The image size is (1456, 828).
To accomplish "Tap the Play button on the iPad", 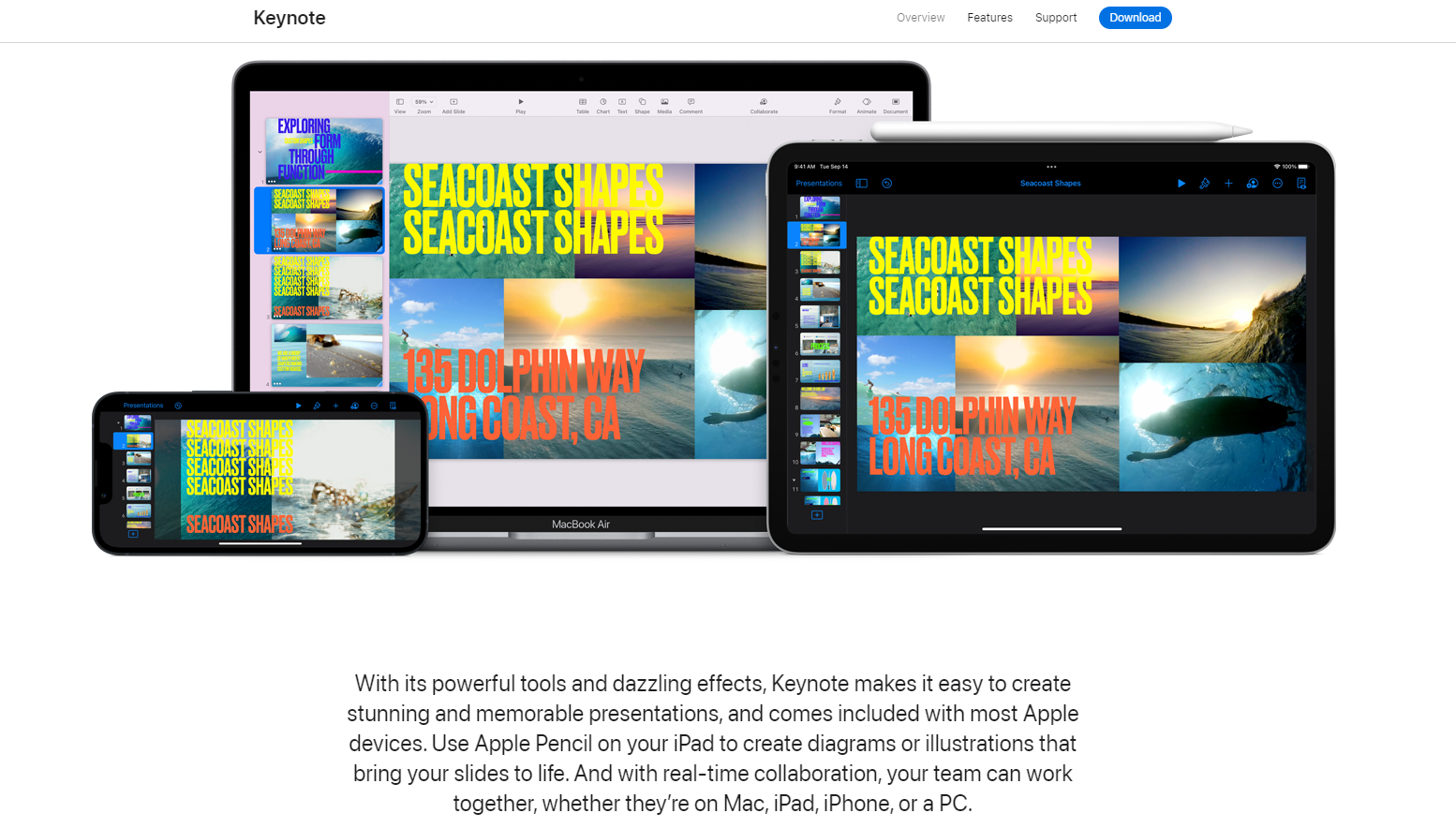I will click(x=1181, y=184).
